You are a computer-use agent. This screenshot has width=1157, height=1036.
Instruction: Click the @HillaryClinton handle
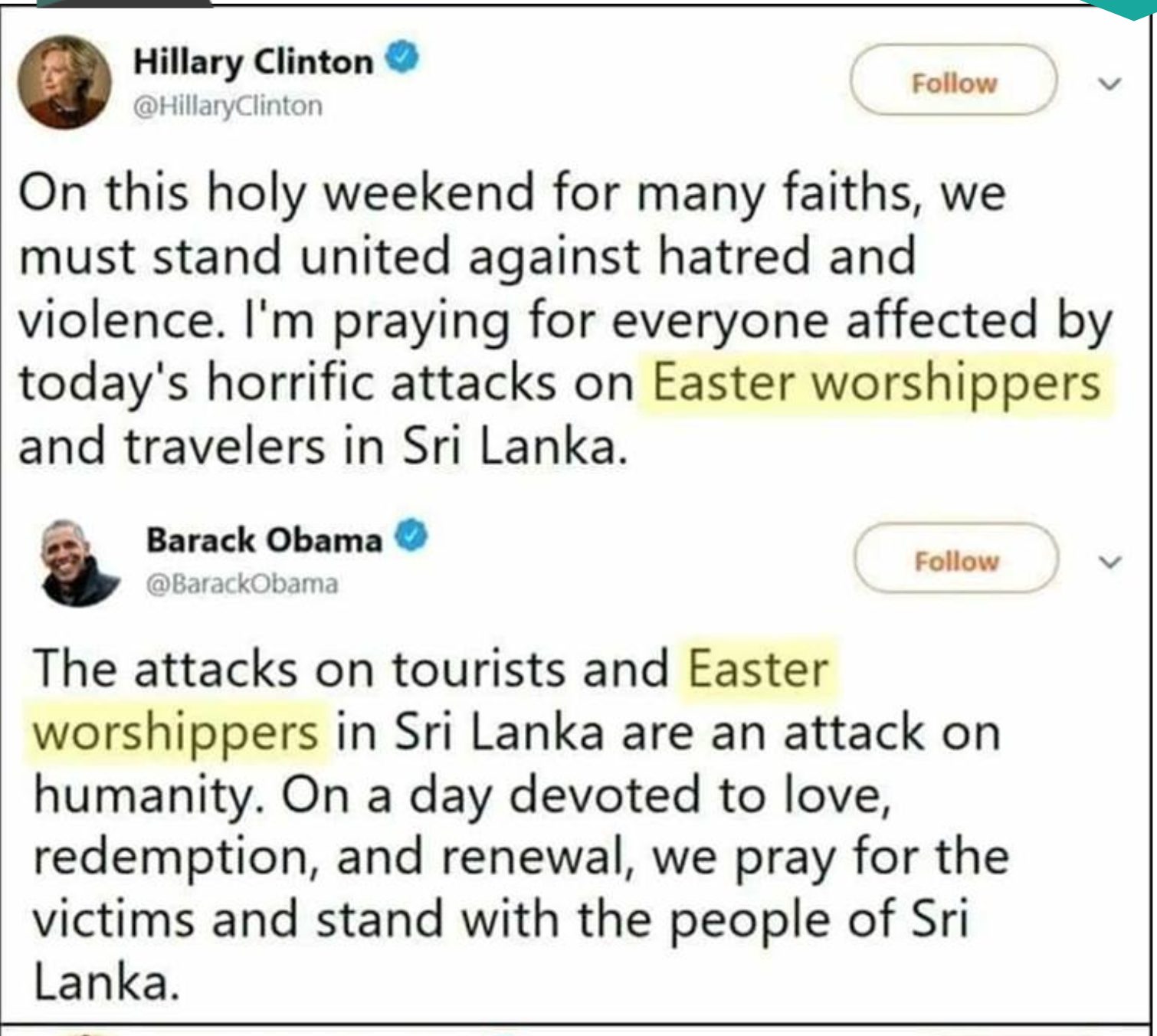click(x=228, y=105)
